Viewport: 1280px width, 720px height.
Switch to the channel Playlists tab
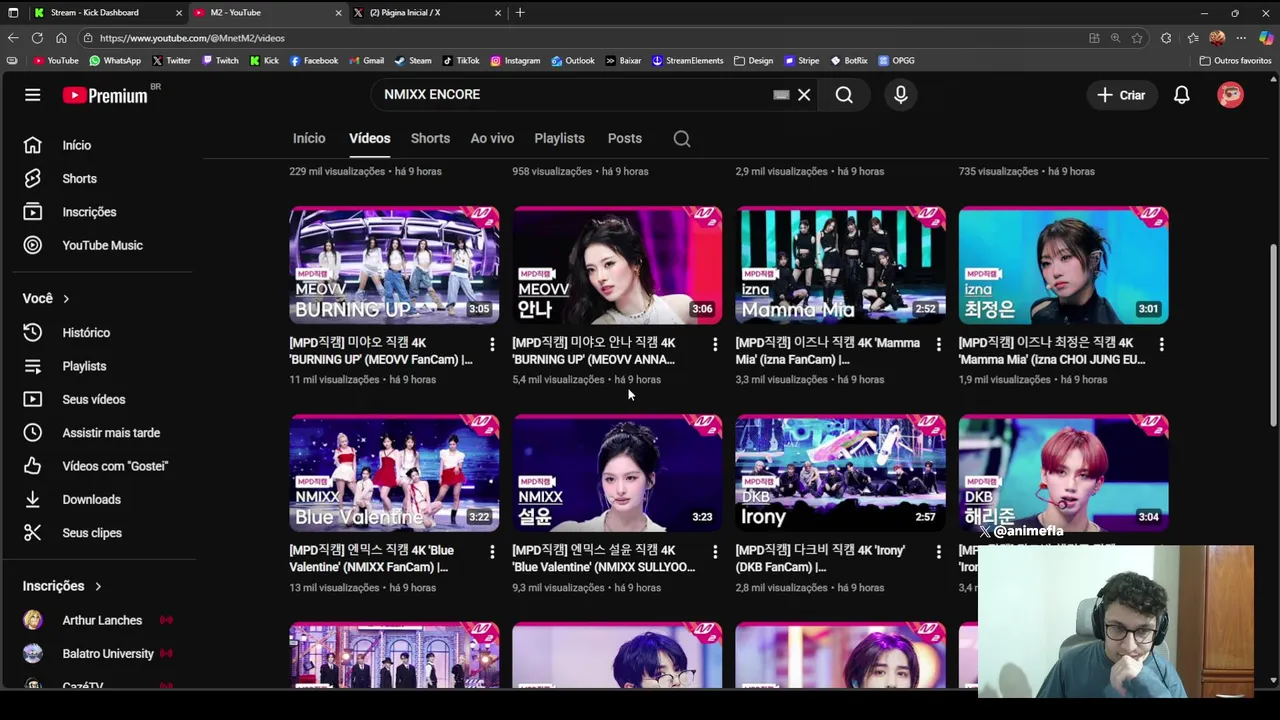(x=559, y=138)
